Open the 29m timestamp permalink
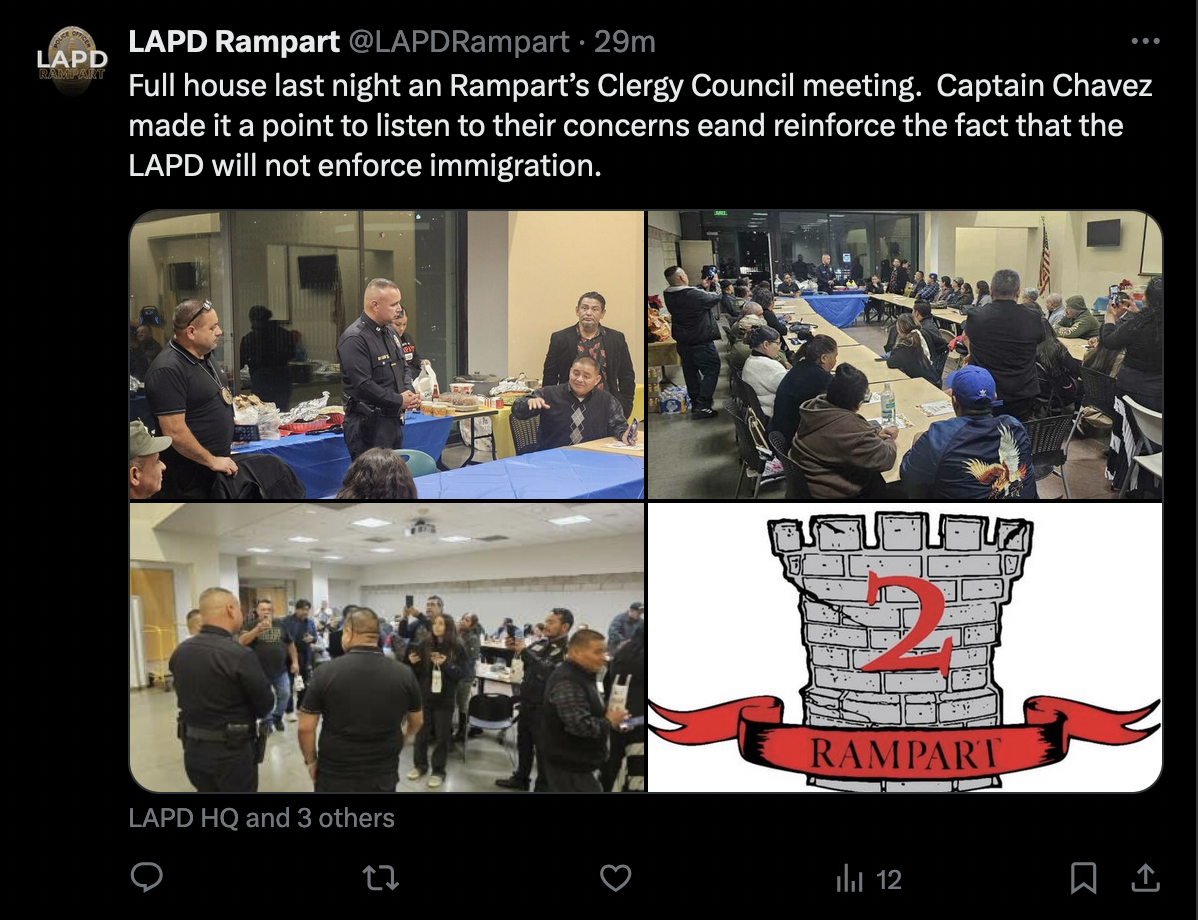The width and height of the screenshot is (1198, 920). 625,41
